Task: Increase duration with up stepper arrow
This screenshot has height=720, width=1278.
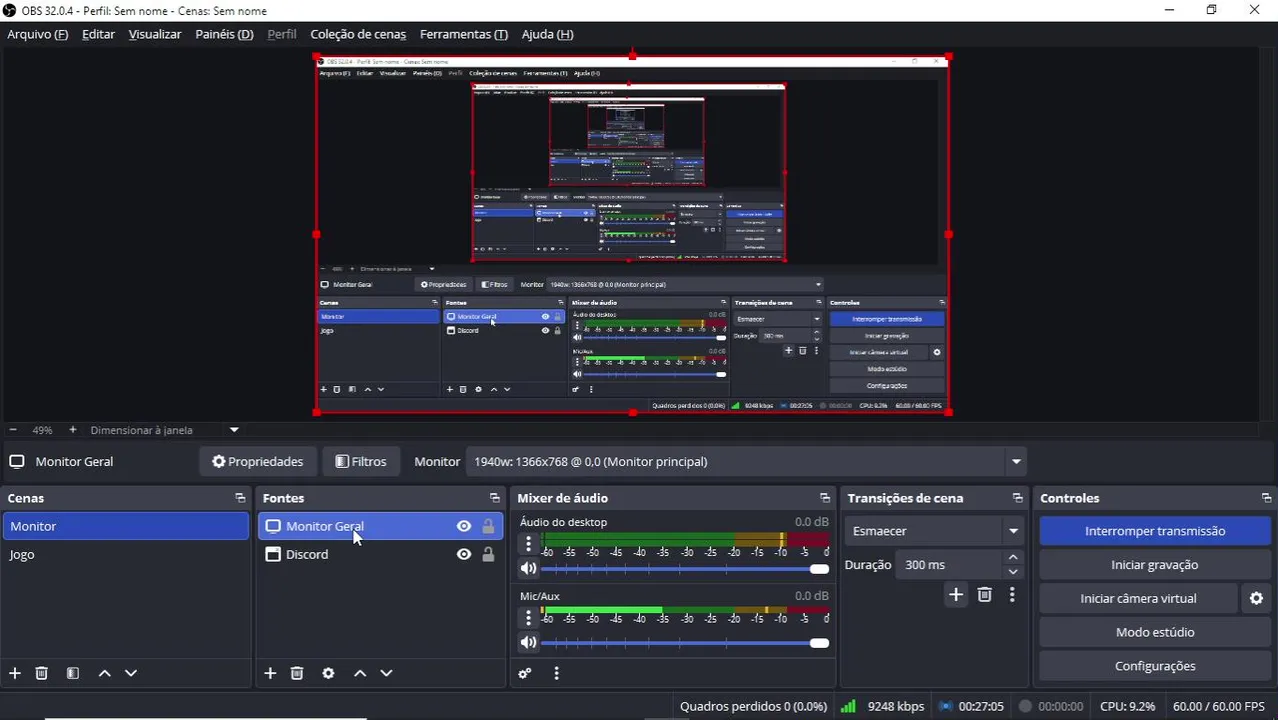Action: tap(1013, 558)
